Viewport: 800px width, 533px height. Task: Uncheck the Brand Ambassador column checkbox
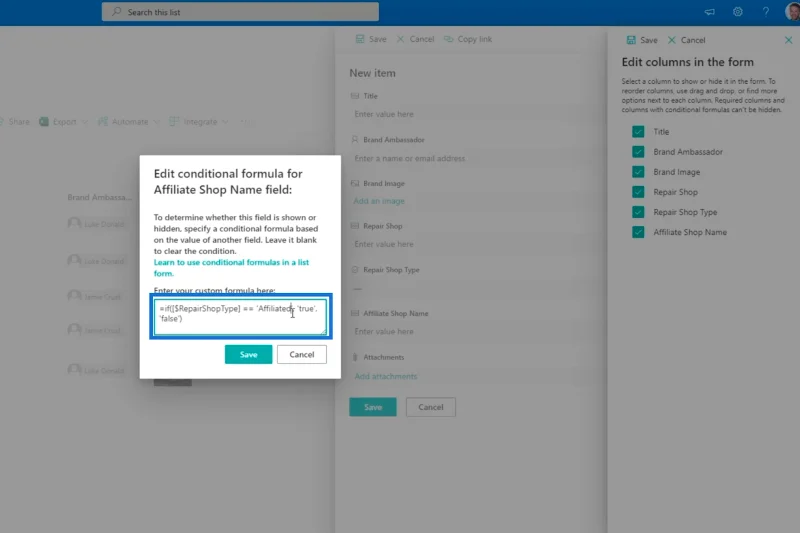tap(638, 151)
